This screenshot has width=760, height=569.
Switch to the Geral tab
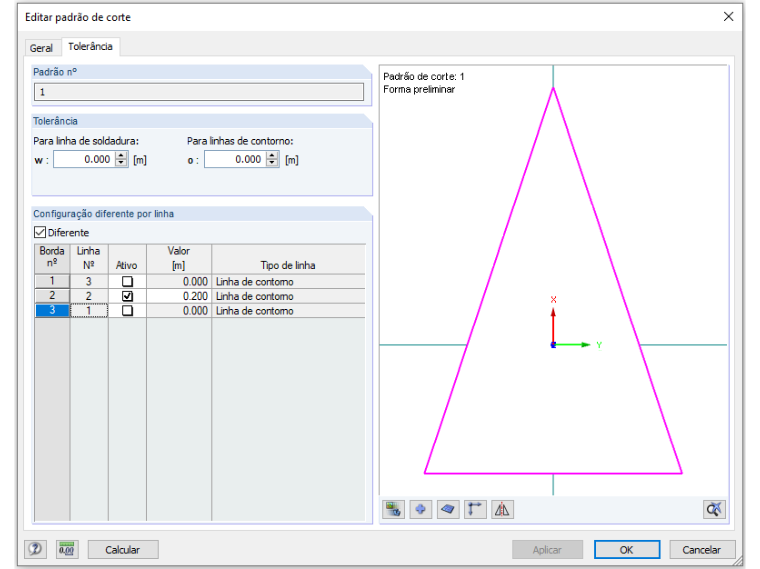click(x=41, y=48)
